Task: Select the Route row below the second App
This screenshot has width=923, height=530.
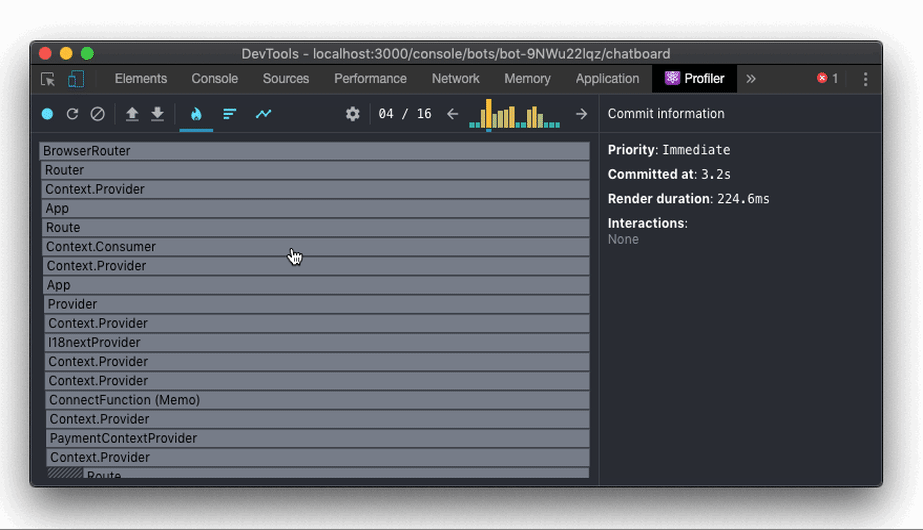Action: click(x=337, y=473)
